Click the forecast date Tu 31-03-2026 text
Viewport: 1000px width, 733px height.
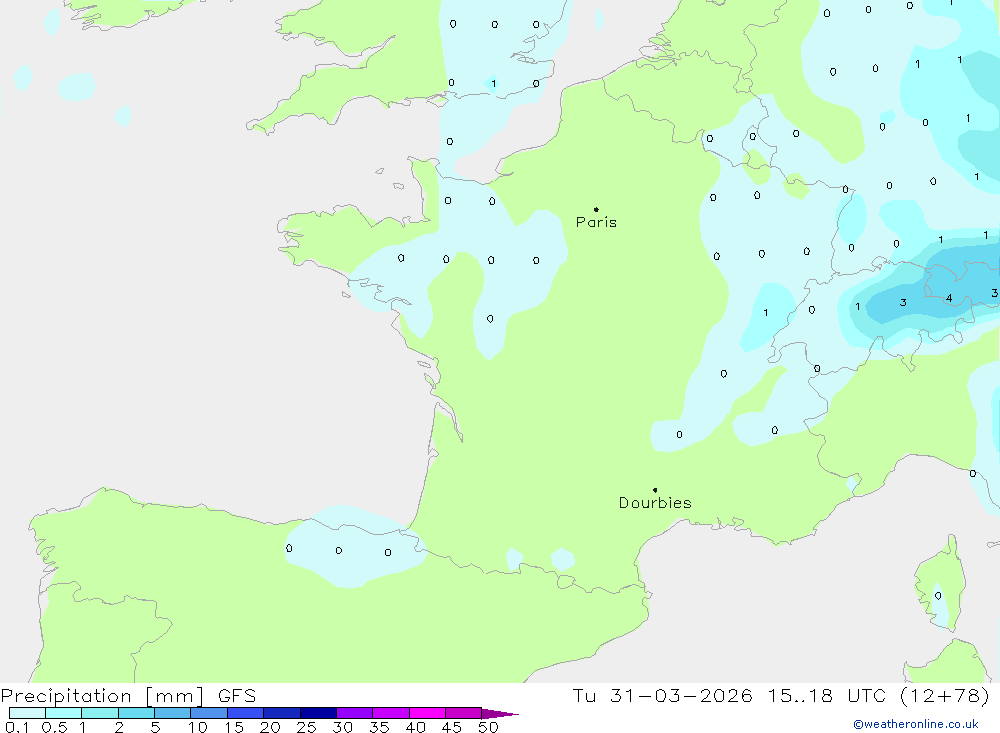(x=663, y=695)
